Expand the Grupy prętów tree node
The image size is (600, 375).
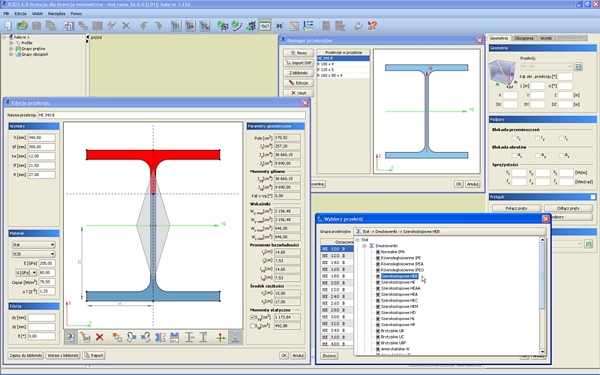point(11,49)
